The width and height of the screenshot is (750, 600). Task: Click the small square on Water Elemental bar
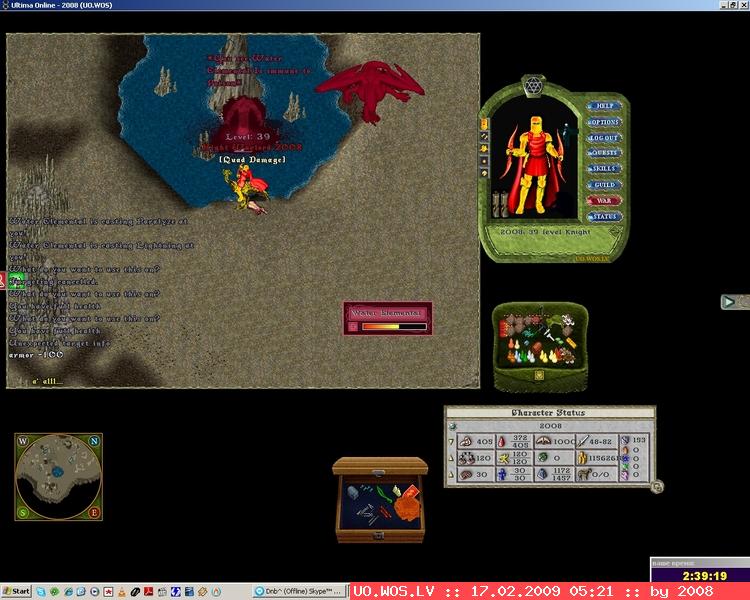[353, 327]
